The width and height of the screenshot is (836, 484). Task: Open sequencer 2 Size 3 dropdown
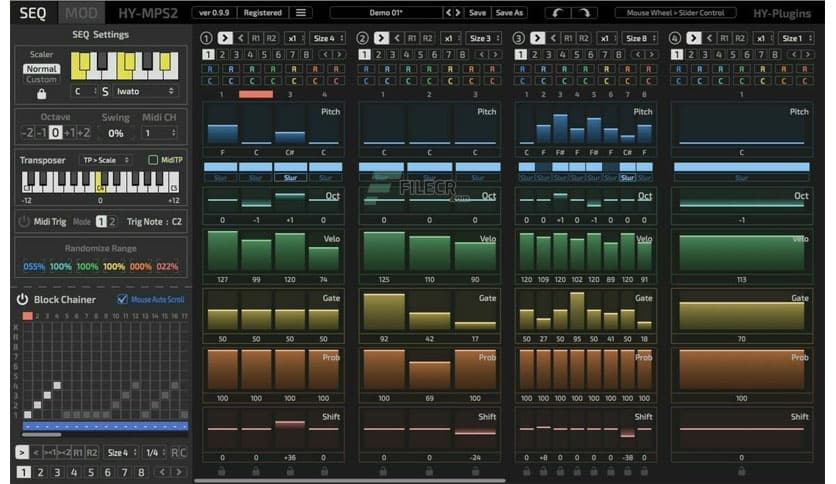[484, 38]
